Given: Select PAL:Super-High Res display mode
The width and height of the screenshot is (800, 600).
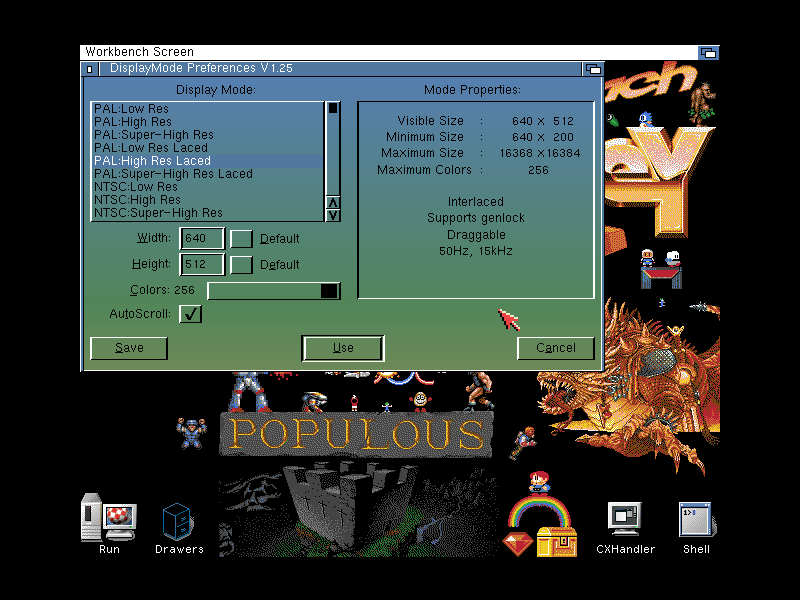Looking at the screenshot, I should tap(207, 135).
